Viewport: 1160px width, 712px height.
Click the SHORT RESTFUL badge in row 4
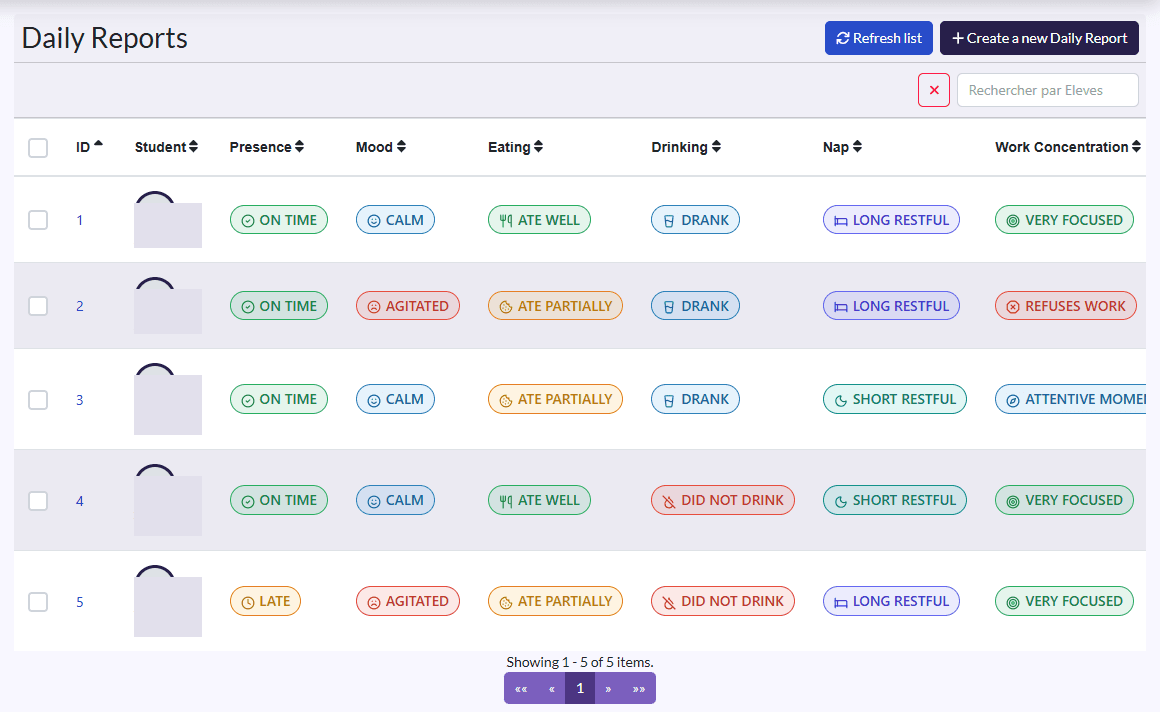(x=895, y=500)
